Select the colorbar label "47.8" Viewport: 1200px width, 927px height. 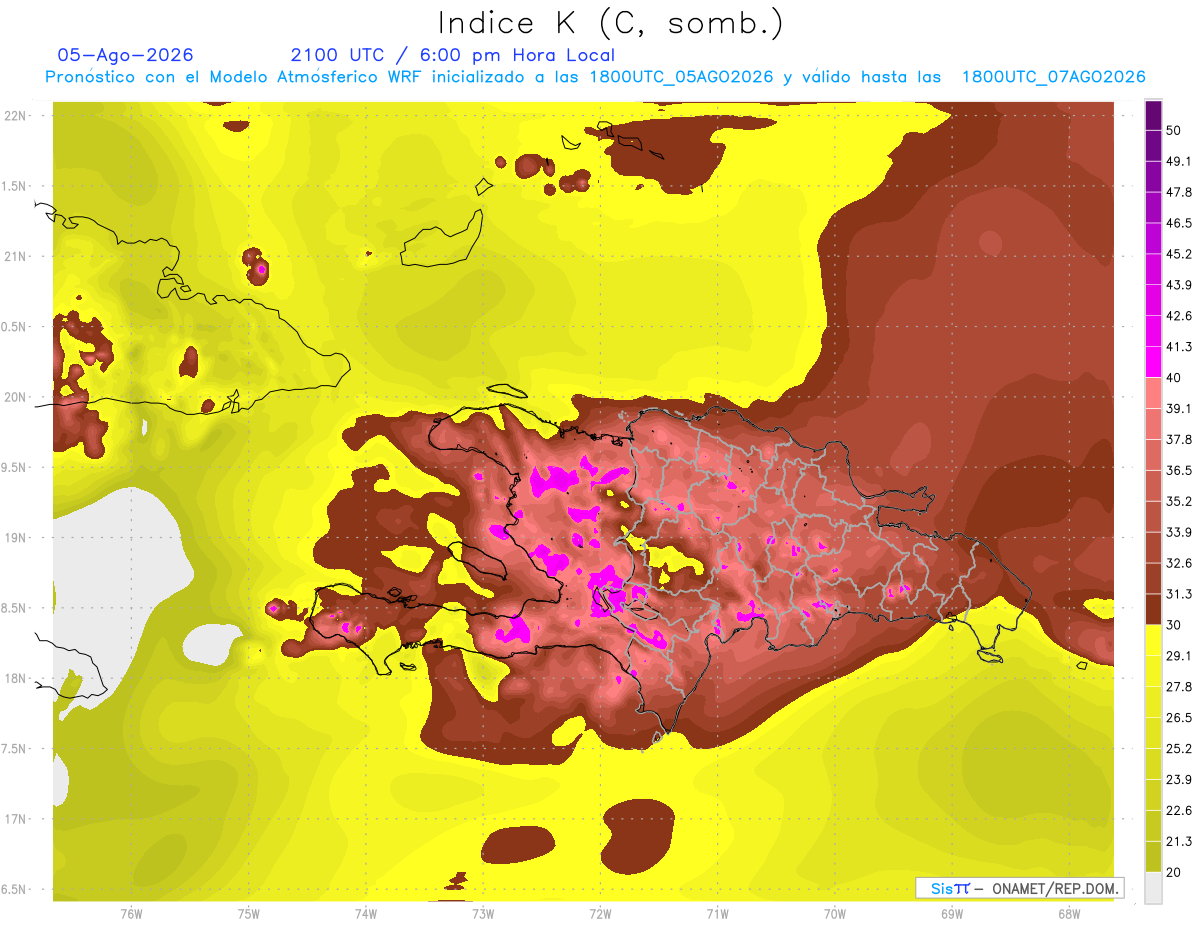(1179, 193)
